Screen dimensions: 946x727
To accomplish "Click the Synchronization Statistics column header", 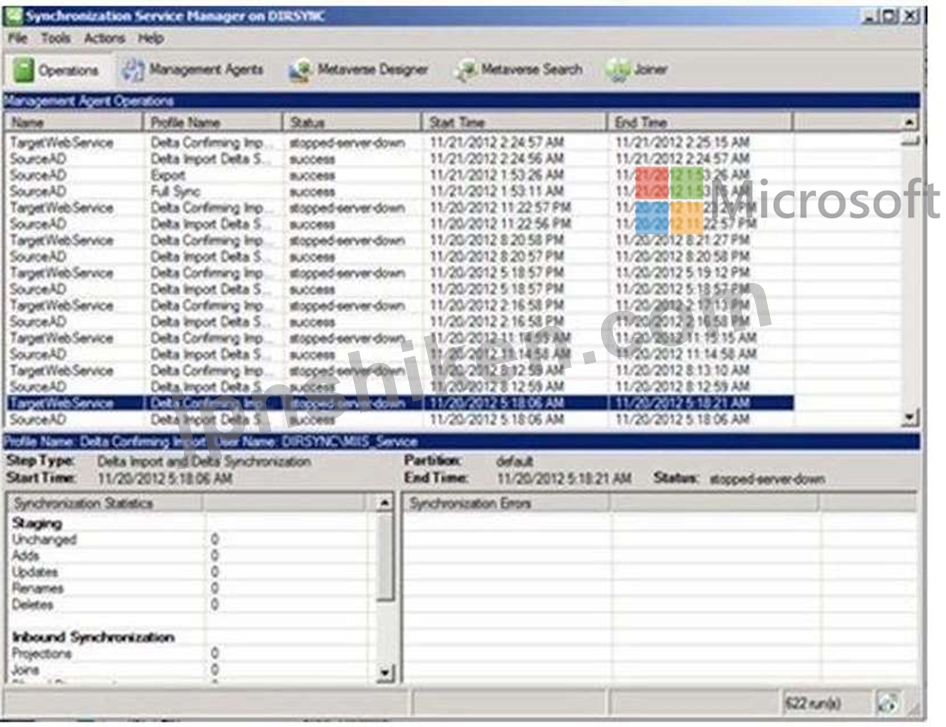I will 104,503.
